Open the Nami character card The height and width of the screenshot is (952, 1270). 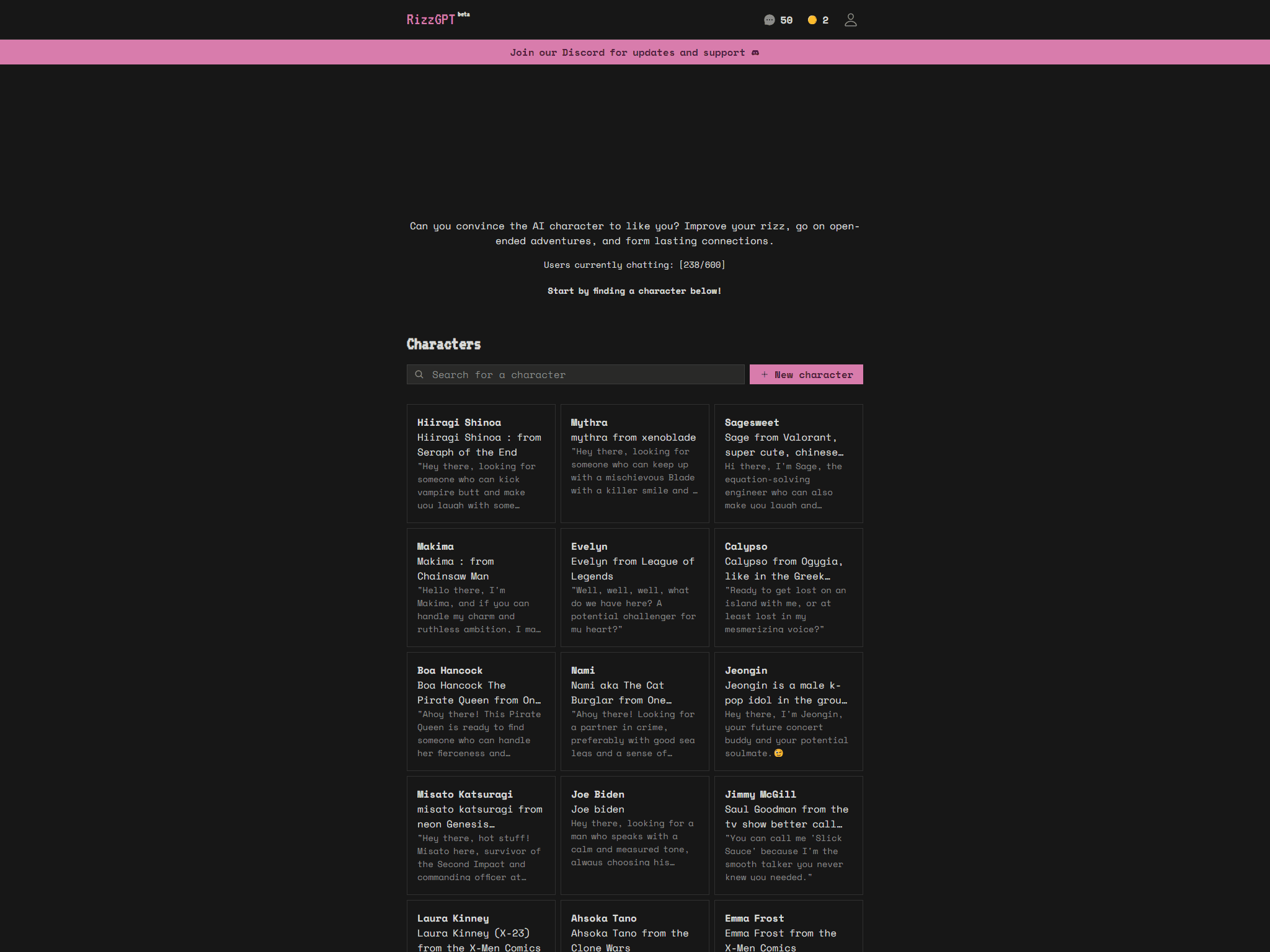[x=635, y=712]
